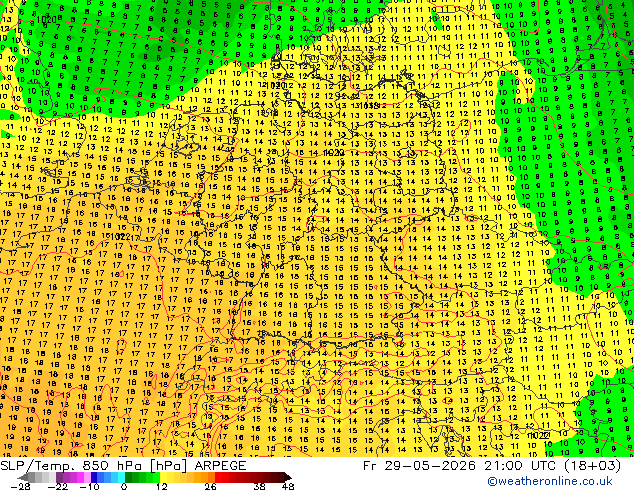This screenshot has width=634, height=490.
Task: Click the -10 label on the scale
Action: click(x=89, y=486)
